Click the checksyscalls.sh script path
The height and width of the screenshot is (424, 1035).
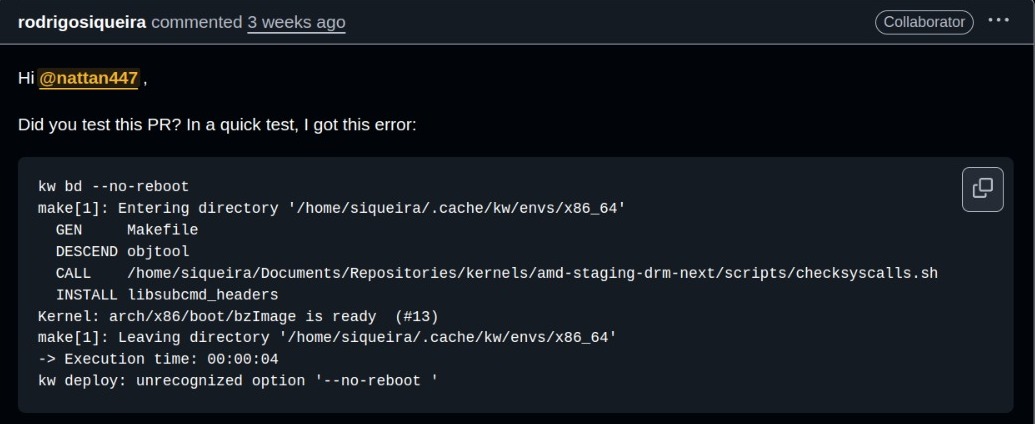532,273
